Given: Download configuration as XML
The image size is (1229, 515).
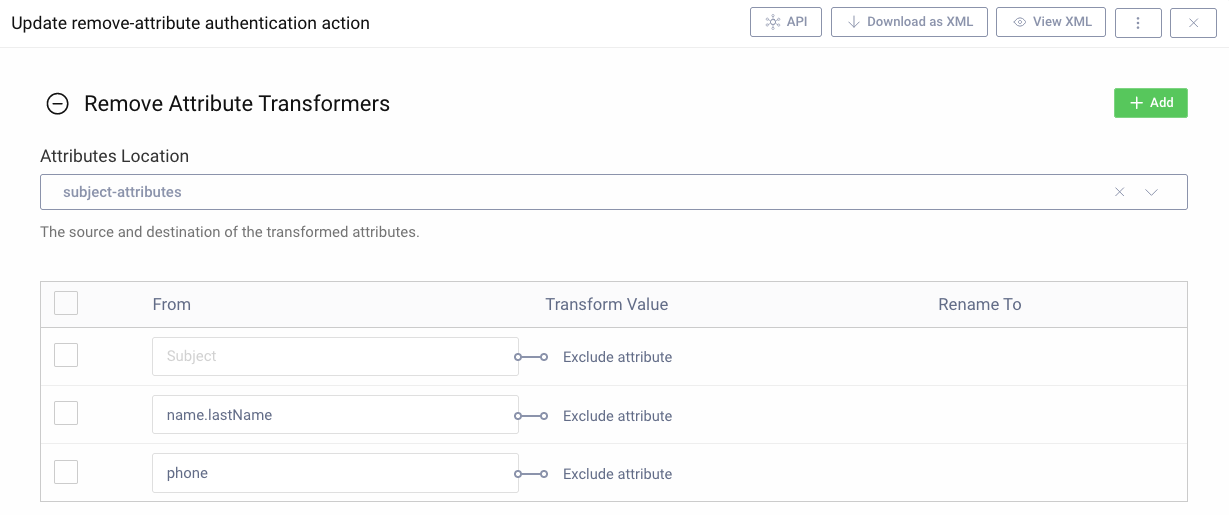Looking at the screenshot, I should tap(909, 22).
